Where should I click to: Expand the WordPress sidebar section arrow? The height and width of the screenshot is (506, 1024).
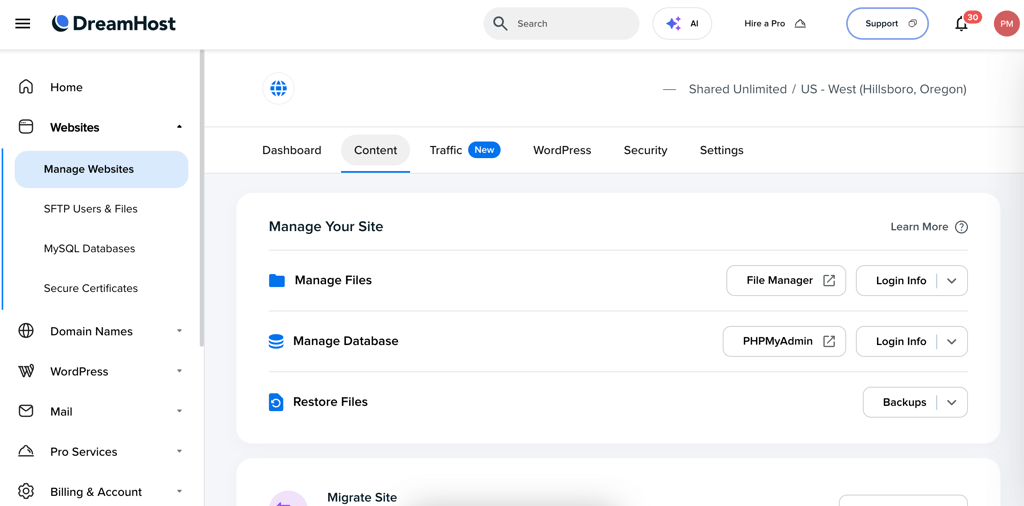pyautogui.click(x=180, y=371)
